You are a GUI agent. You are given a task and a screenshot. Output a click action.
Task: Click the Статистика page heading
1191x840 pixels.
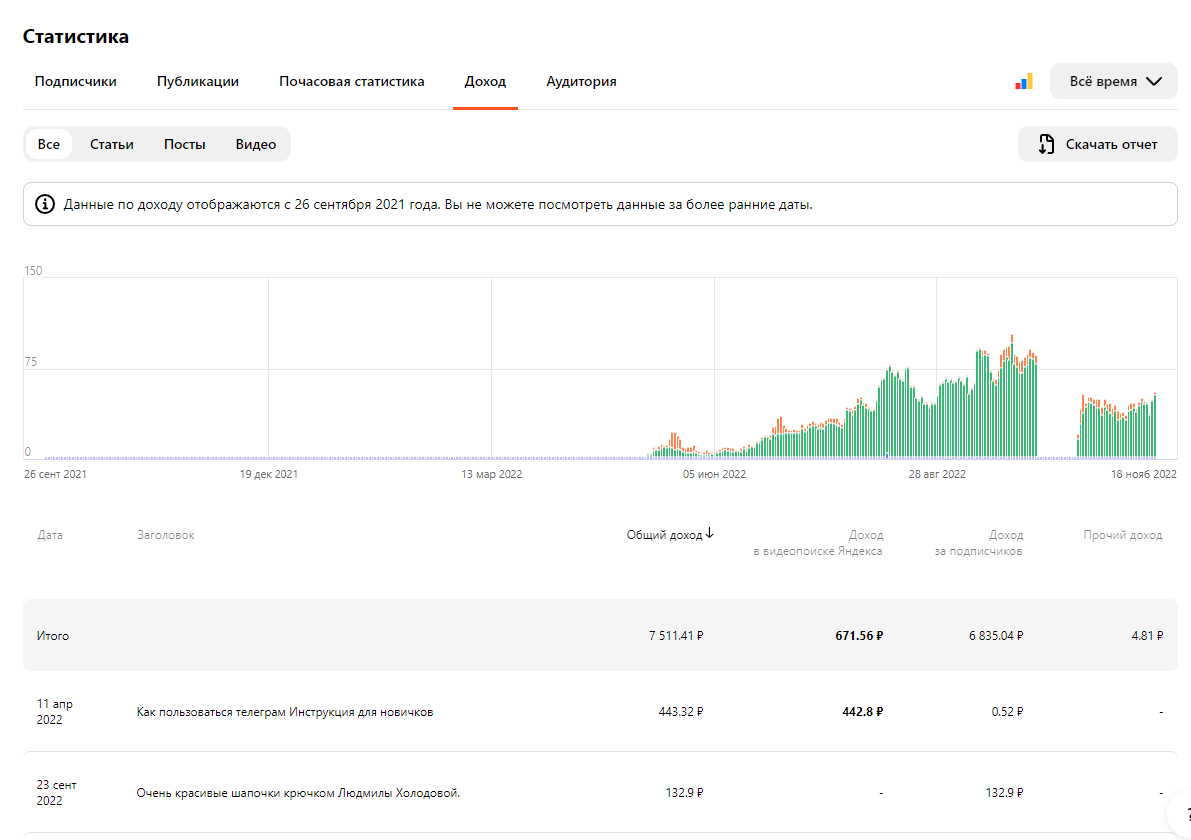76,36
